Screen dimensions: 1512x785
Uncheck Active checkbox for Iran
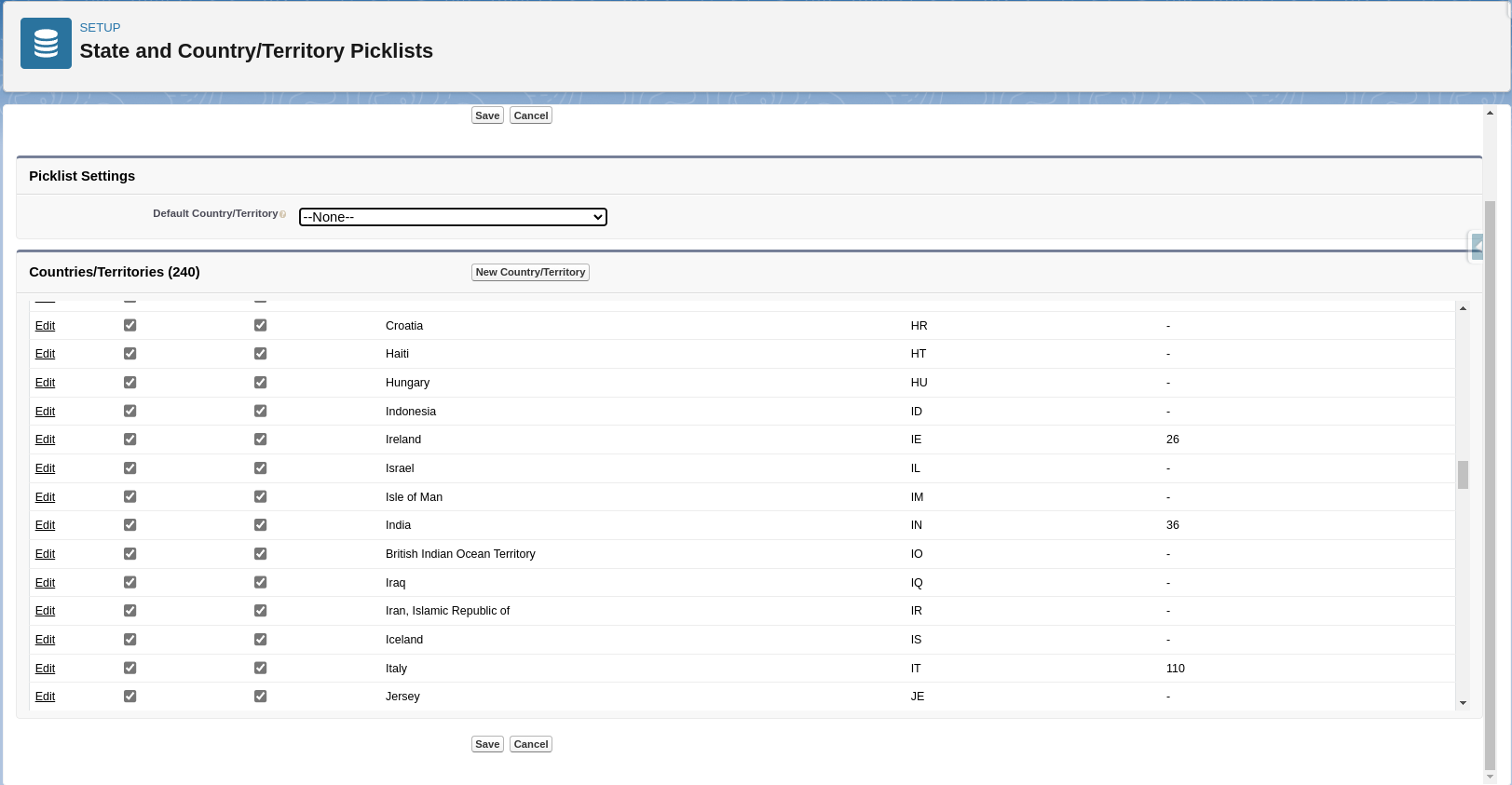click(x=129, y=611)
